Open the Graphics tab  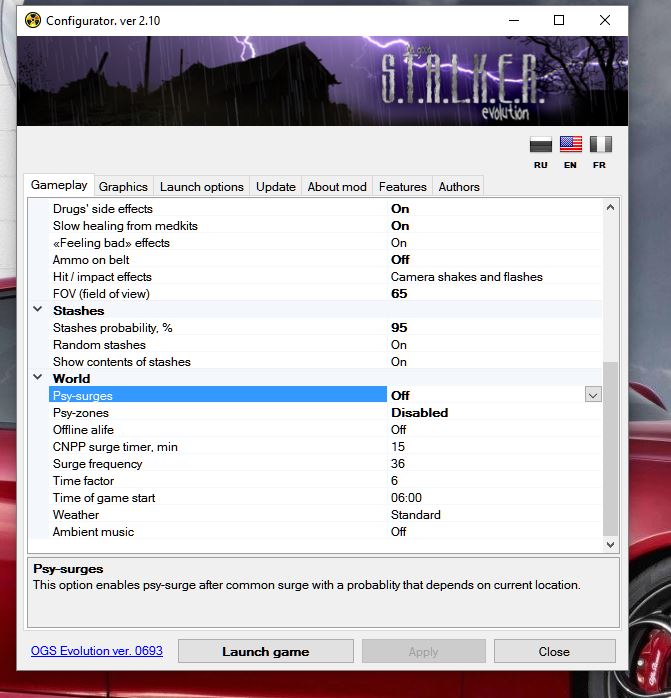coord(123,187)
